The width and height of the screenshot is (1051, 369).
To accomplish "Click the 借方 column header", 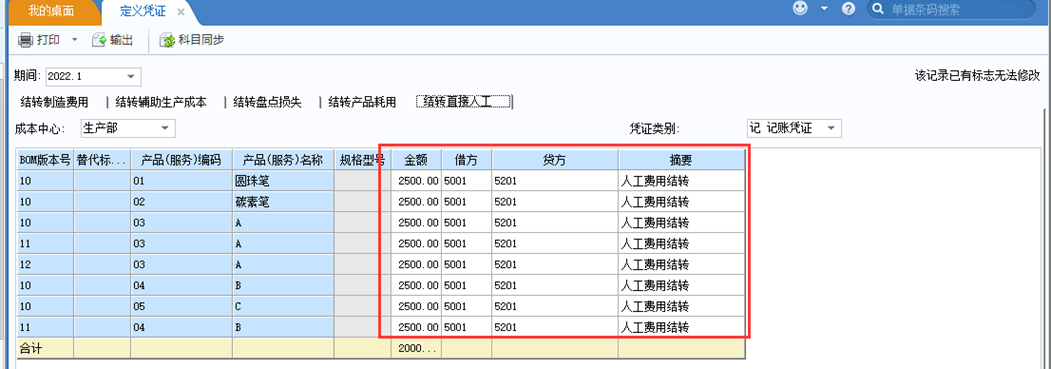I will (x=467, y=159).
